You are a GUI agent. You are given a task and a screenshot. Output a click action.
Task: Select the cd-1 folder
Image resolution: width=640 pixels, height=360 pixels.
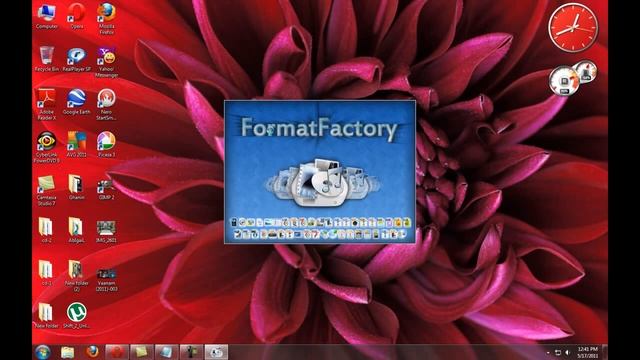pos(46,272)
